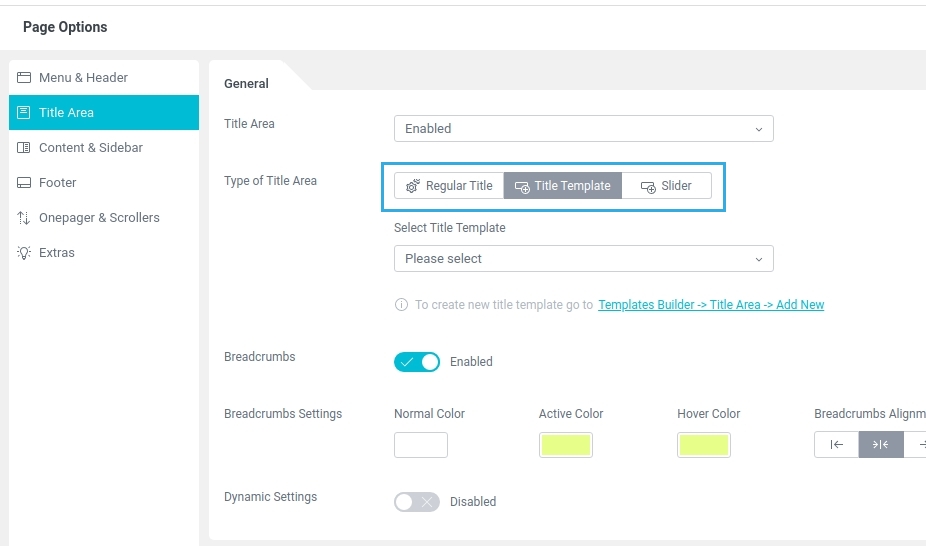926x546 pixels.
Task: Click the Onepager & Scrollers arrows icon
Action: [x=24, y=218]
